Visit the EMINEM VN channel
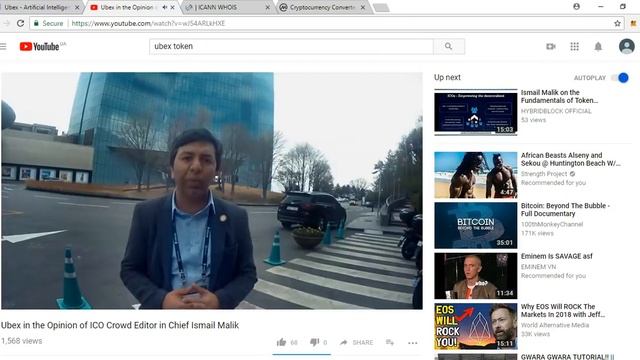 tap(538, 267)
